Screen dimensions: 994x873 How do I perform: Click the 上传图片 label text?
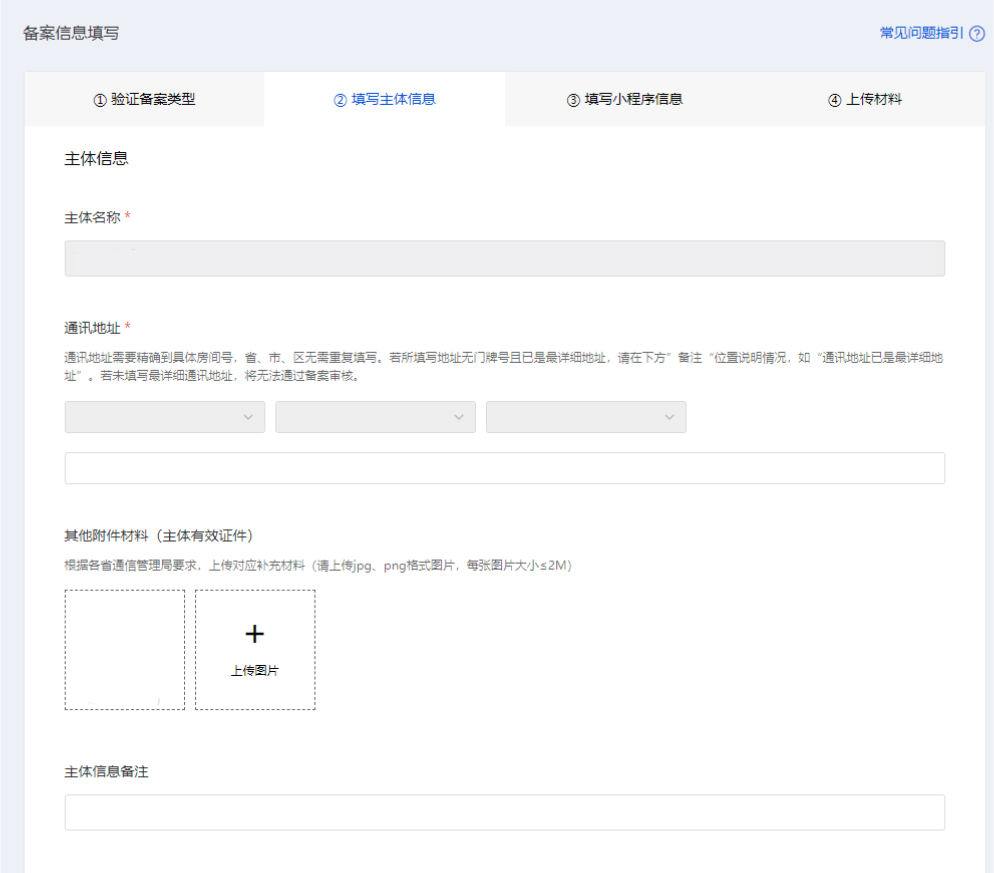[254, 671]
